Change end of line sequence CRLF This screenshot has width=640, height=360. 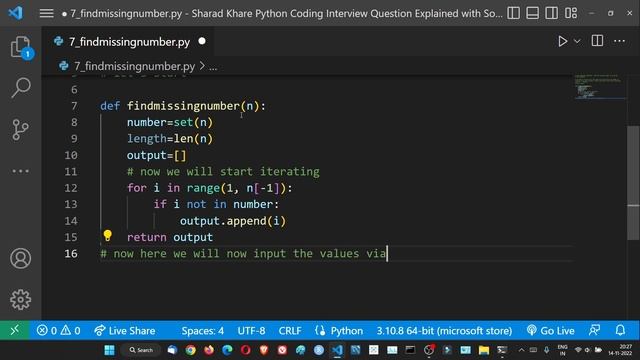pyautogui.click(x=290, y=331)
